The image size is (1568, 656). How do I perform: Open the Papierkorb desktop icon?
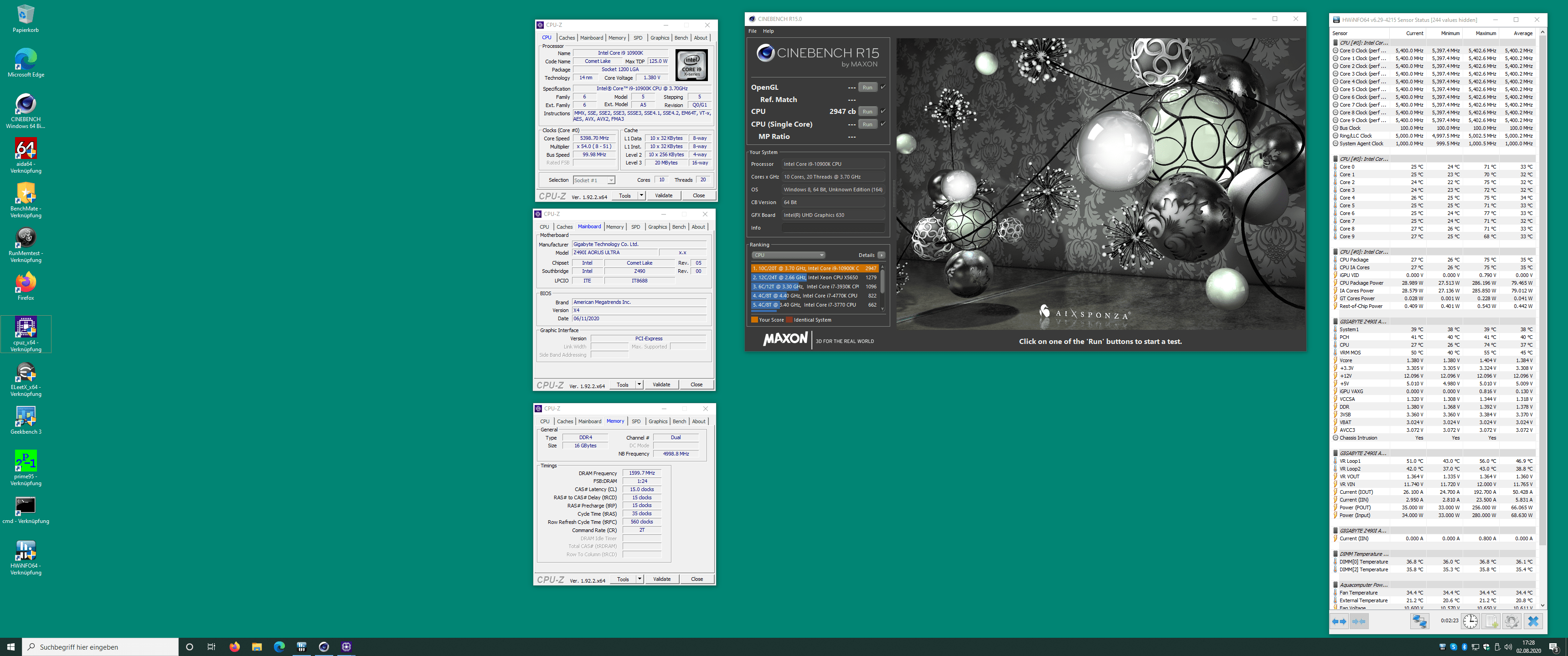26,18
